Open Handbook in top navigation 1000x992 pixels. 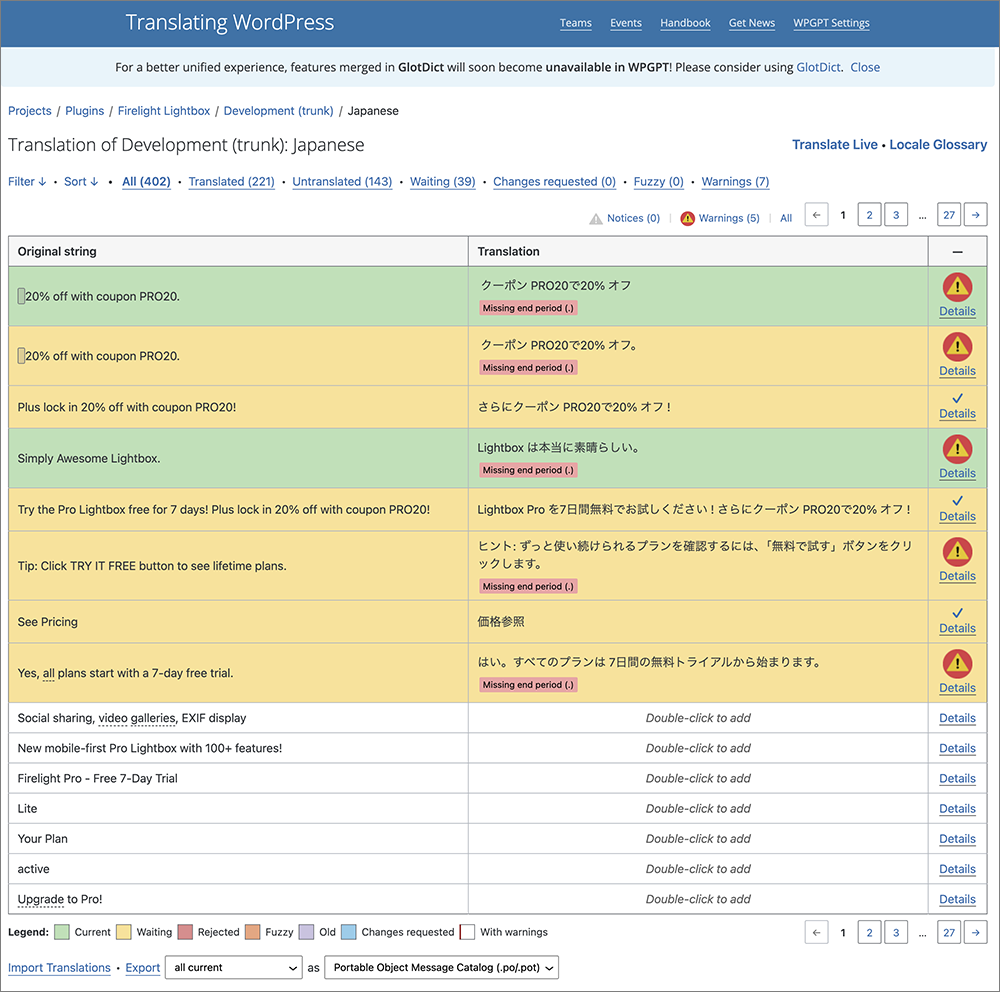pyautogui.click(x=685, y=23)
